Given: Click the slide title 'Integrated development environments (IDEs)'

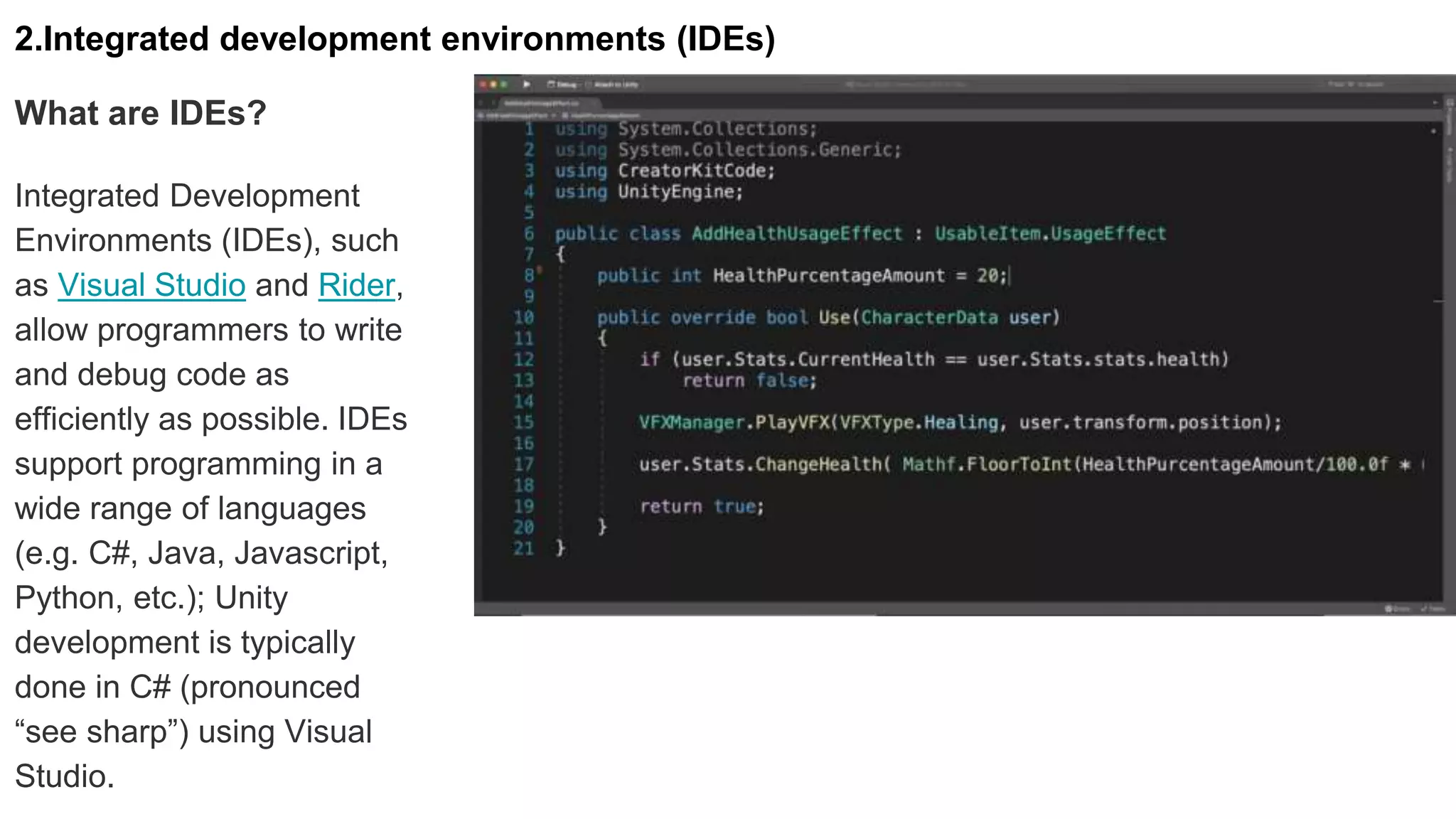Looking at the screenshot, I should point(409,38).
